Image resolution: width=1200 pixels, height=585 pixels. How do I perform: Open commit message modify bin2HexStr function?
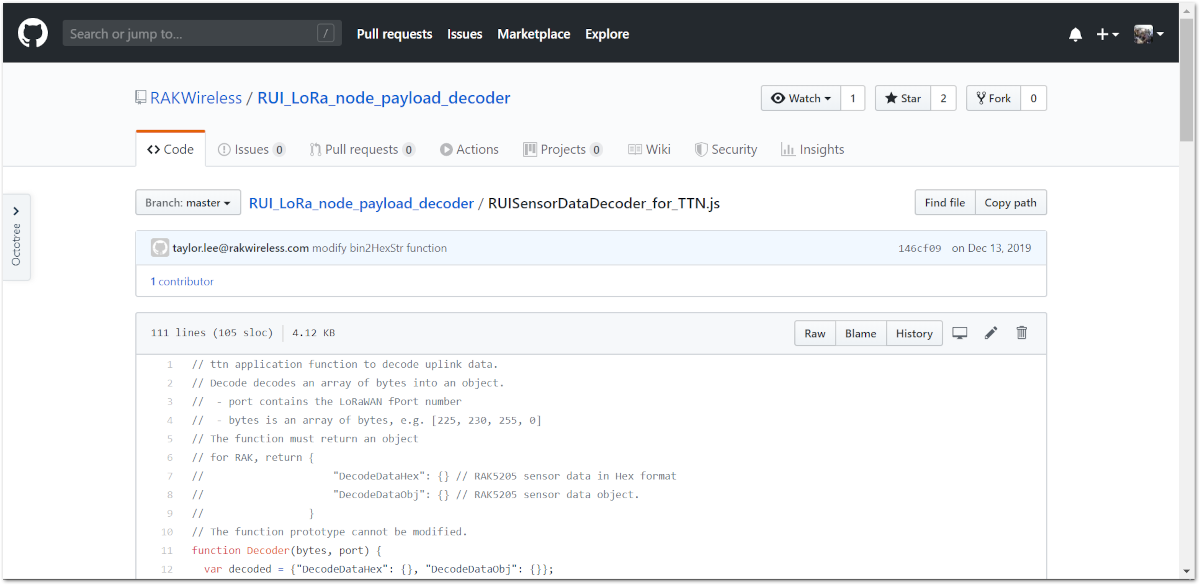(380, 248)
